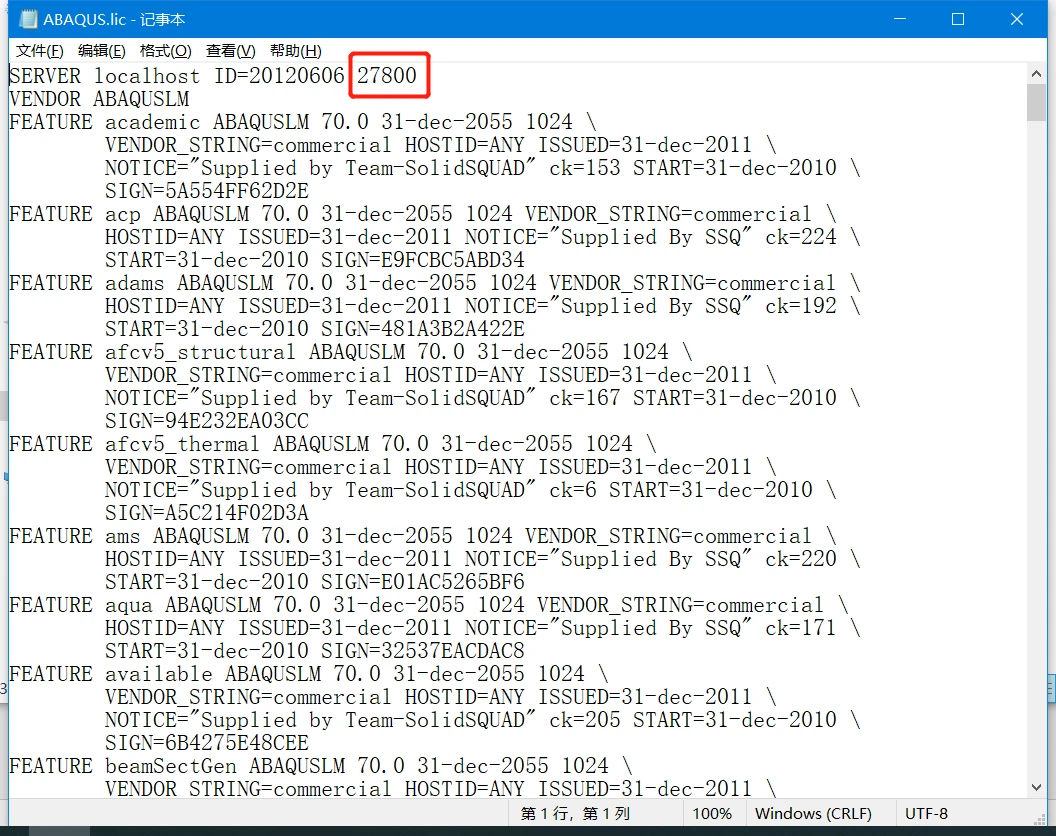
Task: Click the vertical scrollbar down arrow
Action: click(x=1036, y=787)
